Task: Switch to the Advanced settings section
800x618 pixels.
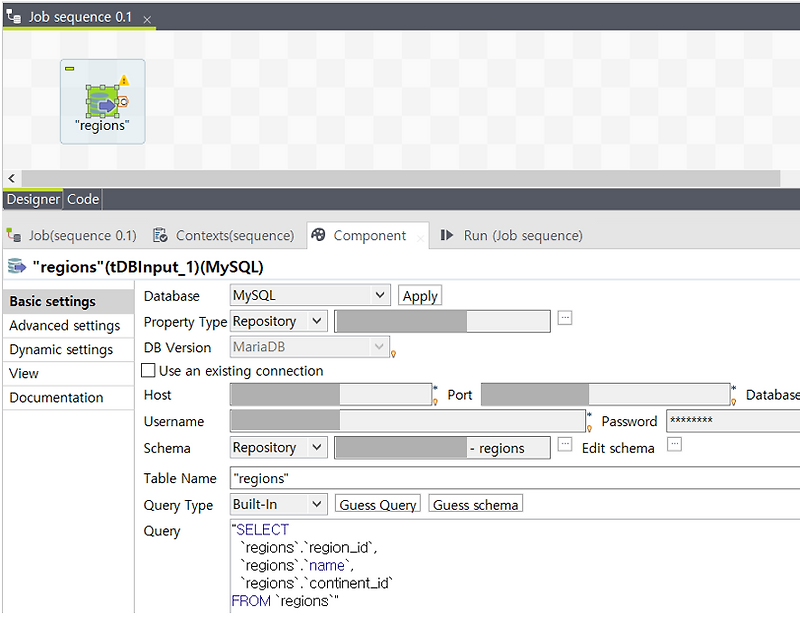Action: 67,325
